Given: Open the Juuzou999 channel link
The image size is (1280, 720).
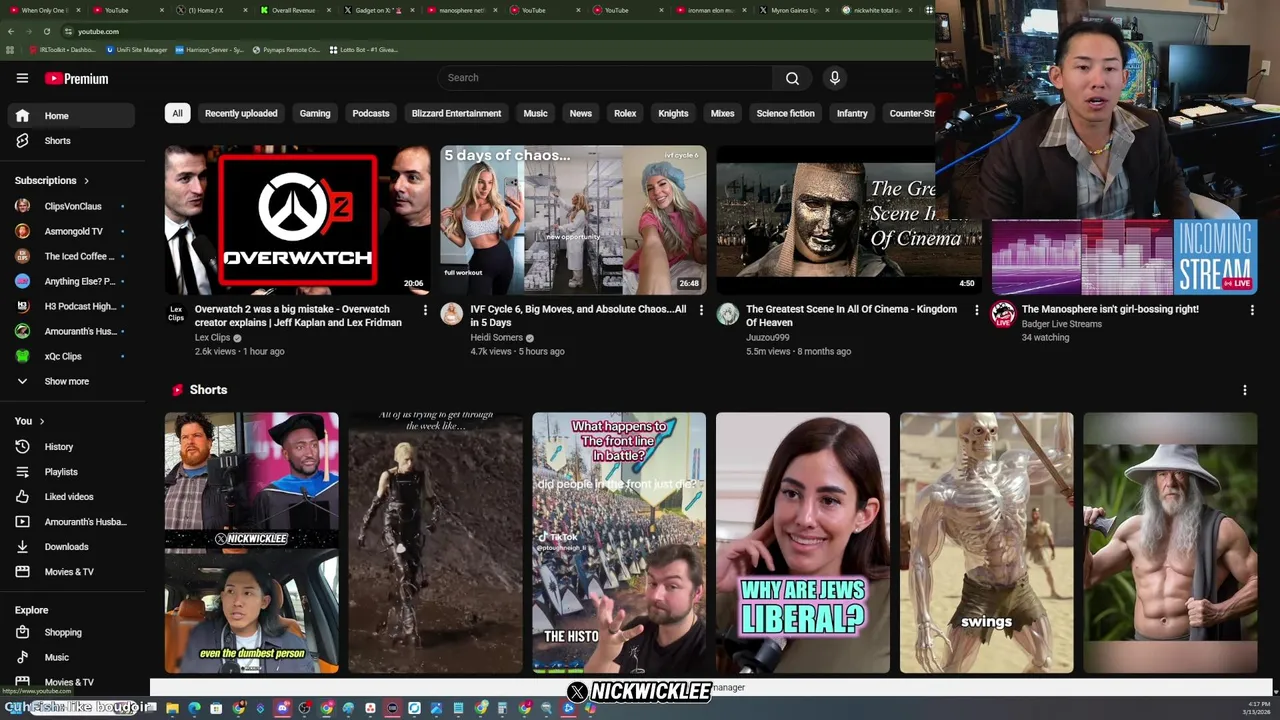Looking at the screenshot, I should [x=768, y=338].
